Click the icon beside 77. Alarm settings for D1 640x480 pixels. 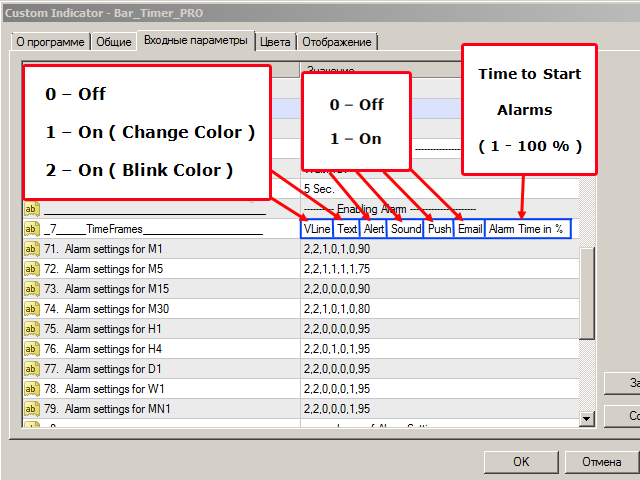click(x=31, y=369)
